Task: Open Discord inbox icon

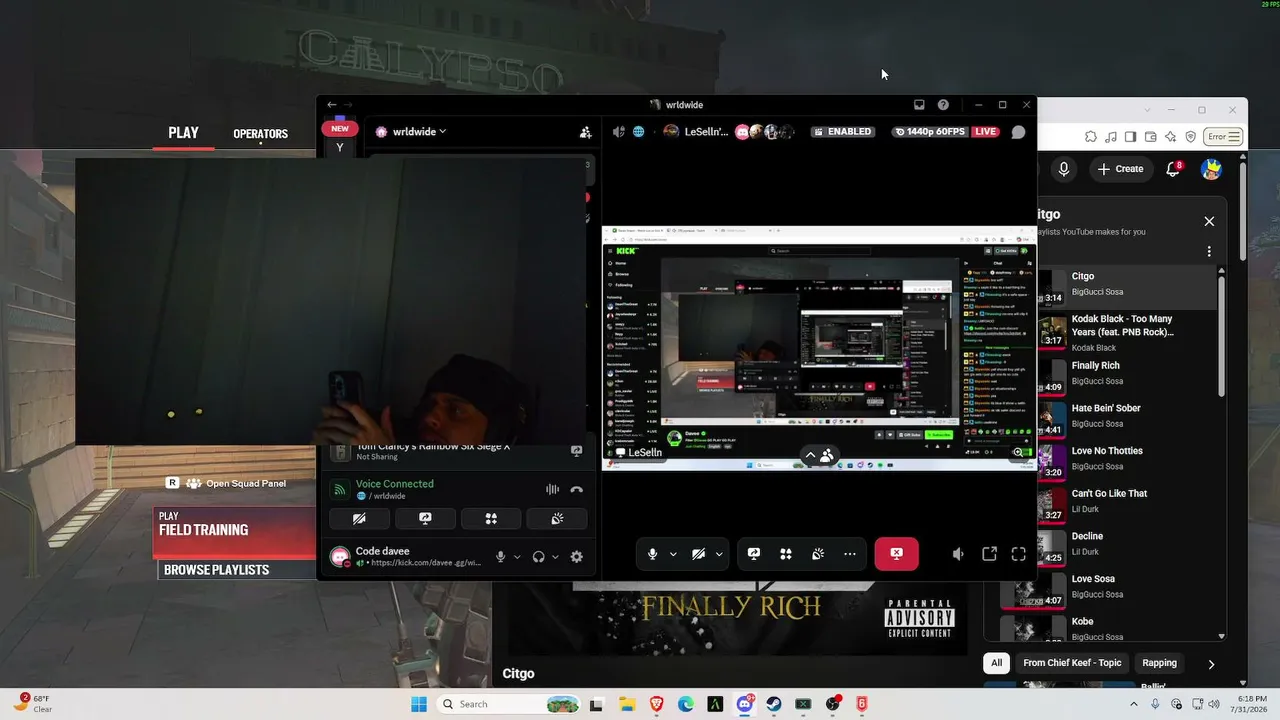Action: 919,105
